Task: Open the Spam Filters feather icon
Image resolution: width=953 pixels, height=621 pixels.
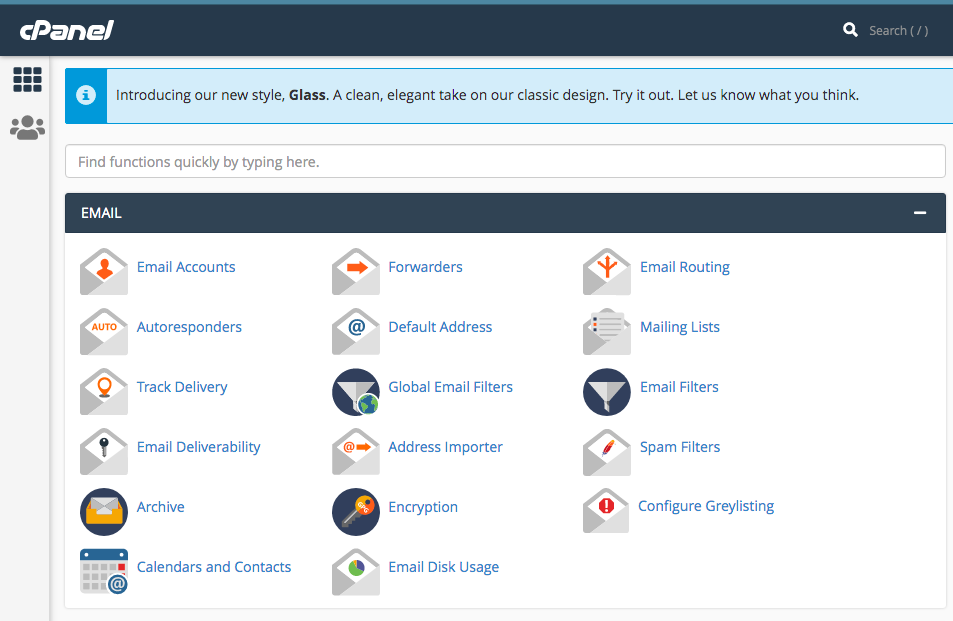Action: point(607,451)
